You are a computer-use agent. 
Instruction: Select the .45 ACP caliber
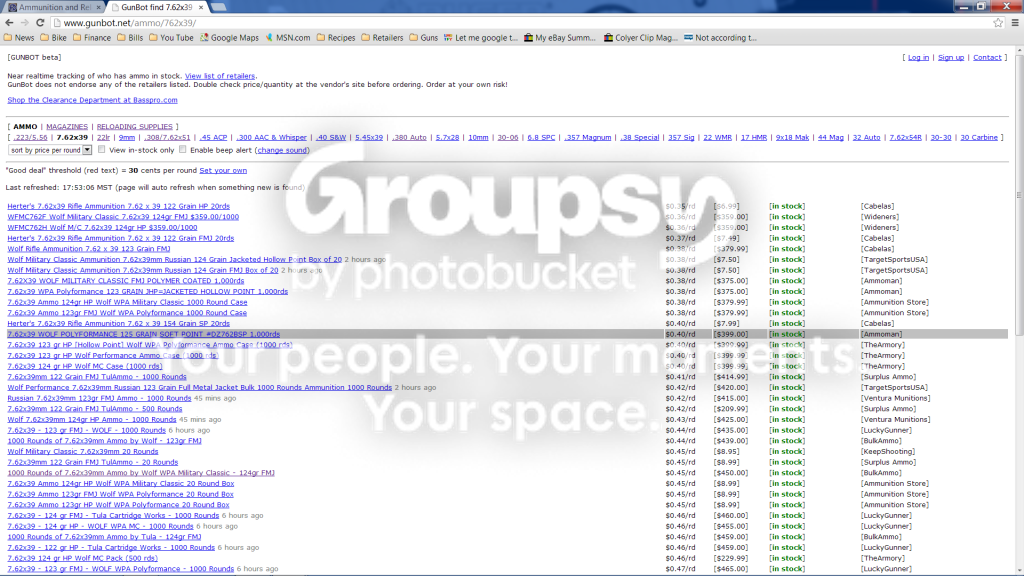213,138
